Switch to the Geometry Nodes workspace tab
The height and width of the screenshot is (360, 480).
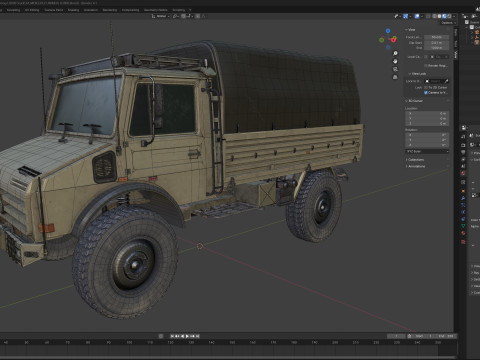[x=156, y=10]
